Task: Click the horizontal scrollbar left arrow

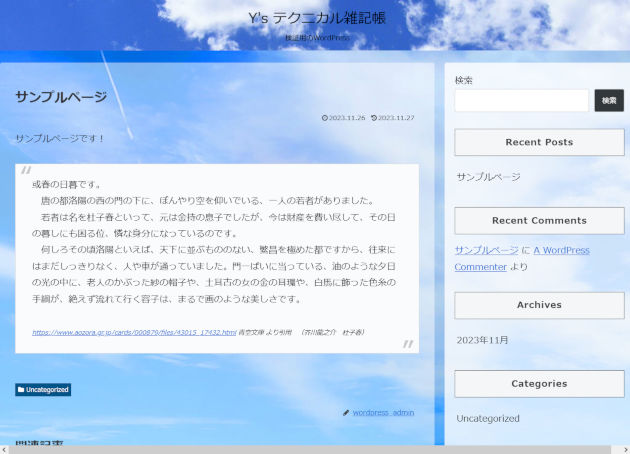Action: (5, 449)
